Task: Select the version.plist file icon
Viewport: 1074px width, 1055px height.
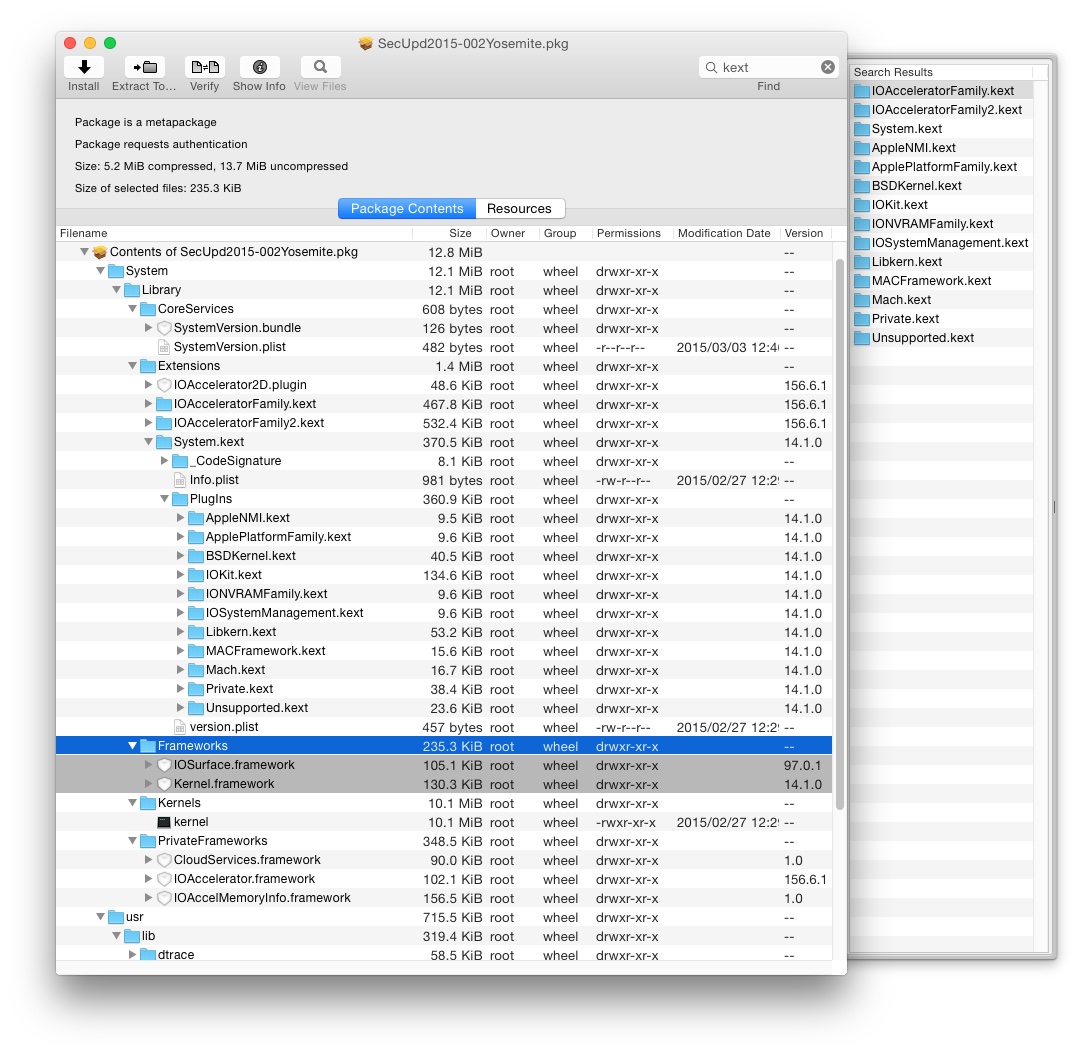Action: pos(179,727)
